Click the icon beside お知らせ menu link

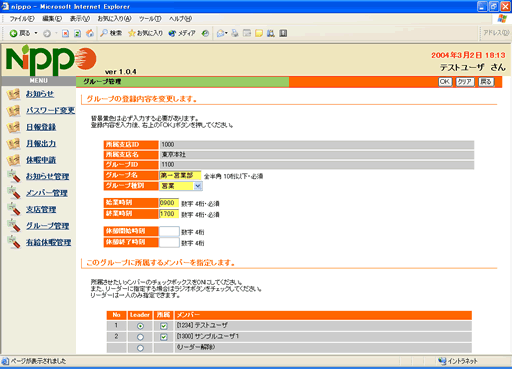point(13,94)
